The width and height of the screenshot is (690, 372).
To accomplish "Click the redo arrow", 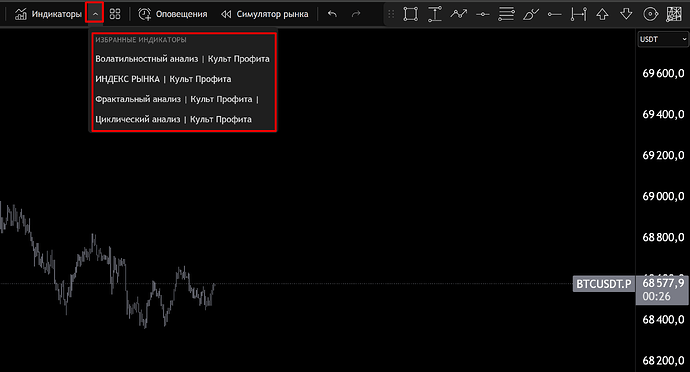I will coord(356,14).
